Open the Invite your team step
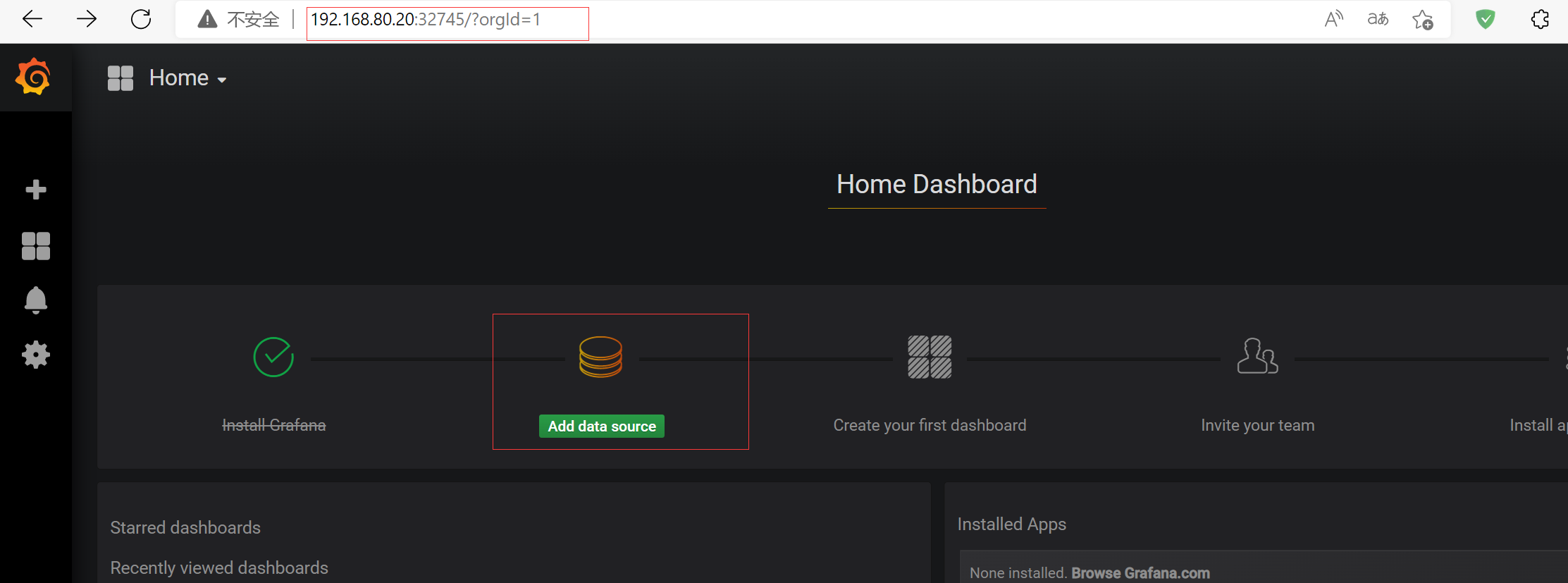Image resolution: width=1568 pixels, height=583 pixels. tap(1257, 425)
